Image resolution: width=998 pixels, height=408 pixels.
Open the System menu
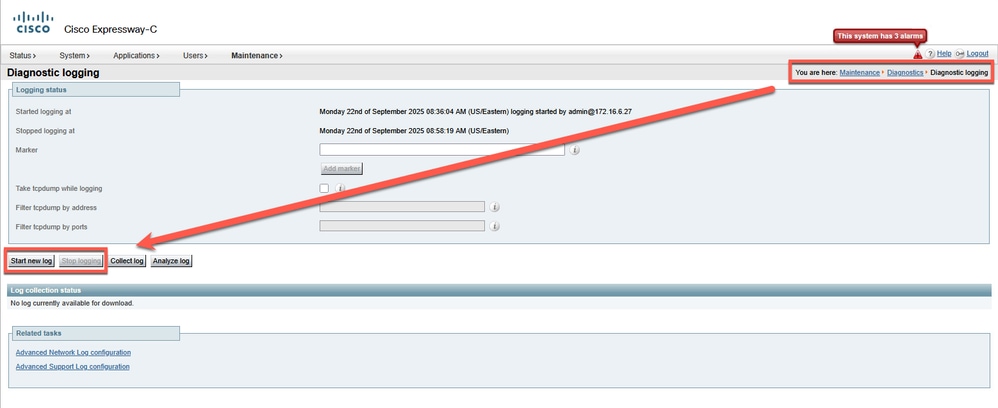[x=74, y=55]
